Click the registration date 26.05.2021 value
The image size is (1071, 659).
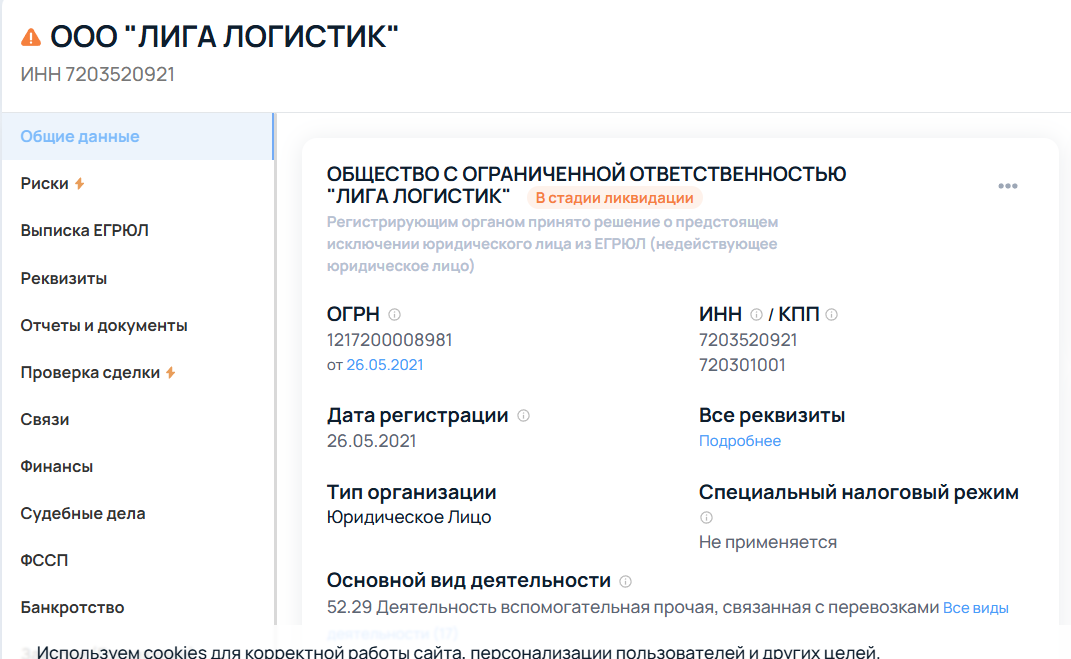(372, 440)
